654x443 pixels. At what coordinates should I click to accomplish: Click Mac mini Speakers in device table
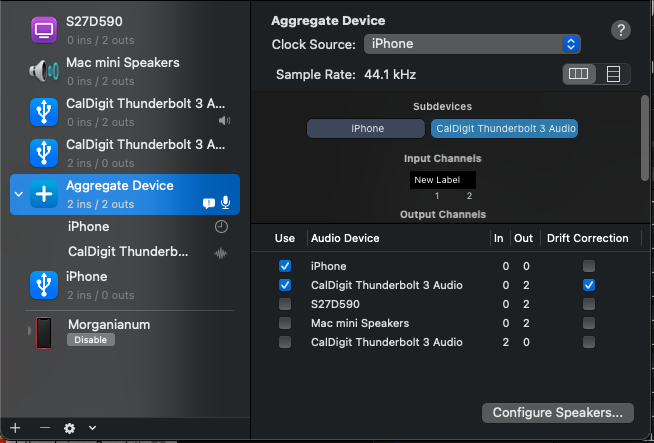[x=360, y=323]
